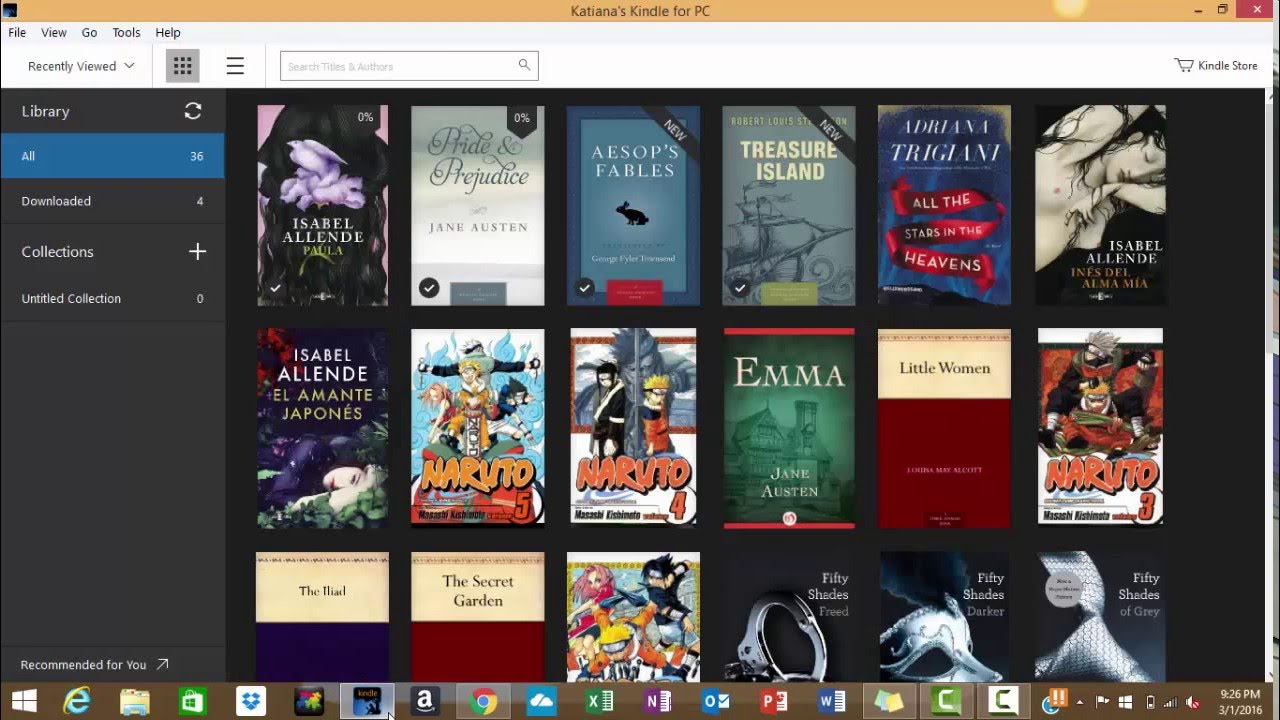Screen dimensions: 1280x720
Task: Launch Excel from the taskbar
Action: point(599,702)
